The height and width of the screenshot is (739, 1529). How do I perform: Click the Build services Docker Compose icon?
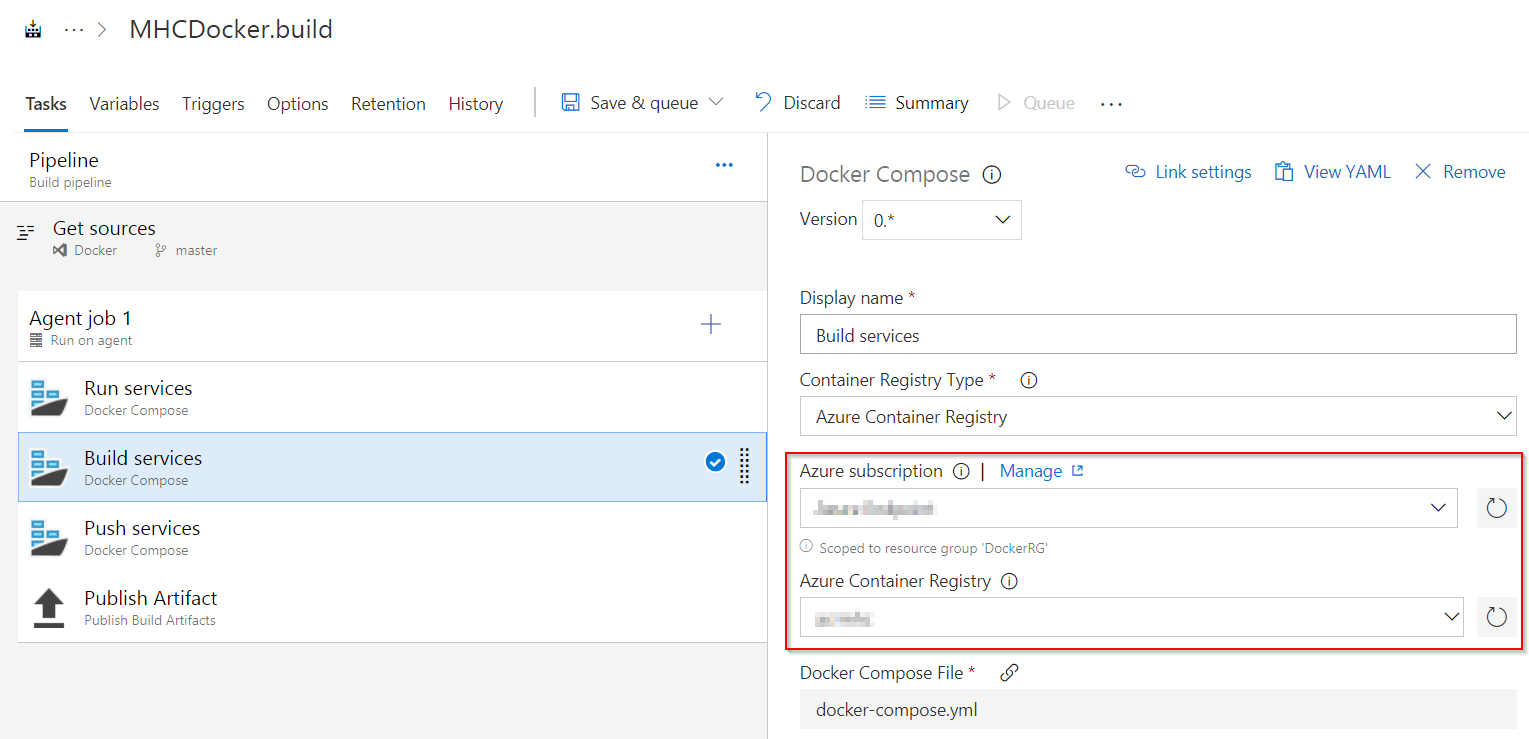[x=48, y=467]
